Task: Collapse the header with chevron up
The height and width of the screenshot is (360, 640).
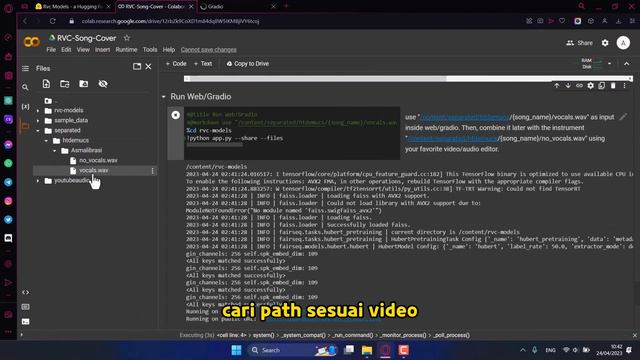Action: click(x=627, y=64)
